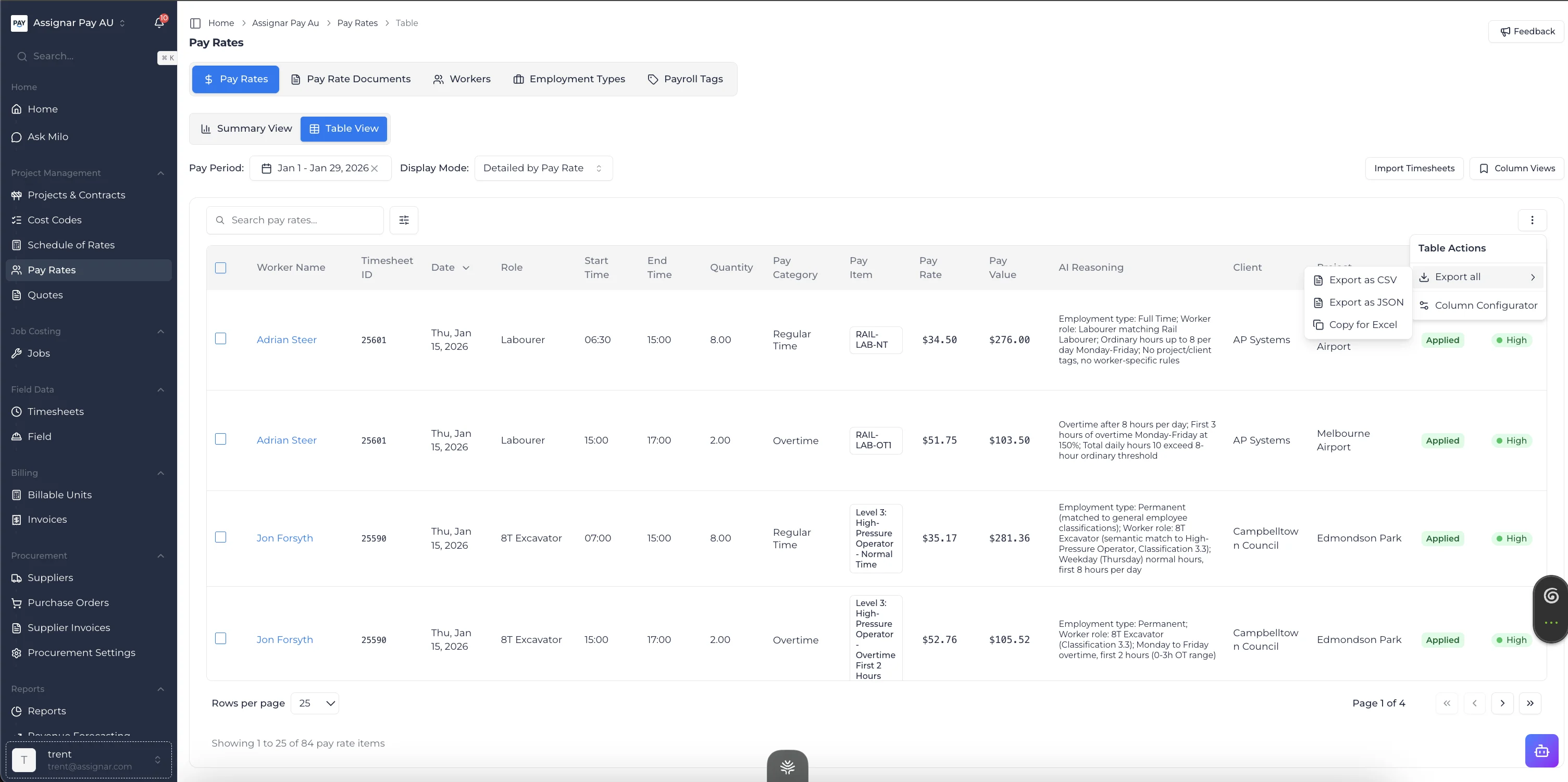Tick the Jon Forsyth Overtime row checkbox
This screenshot has width=1568, height=782.
click(x=221, y=638)
